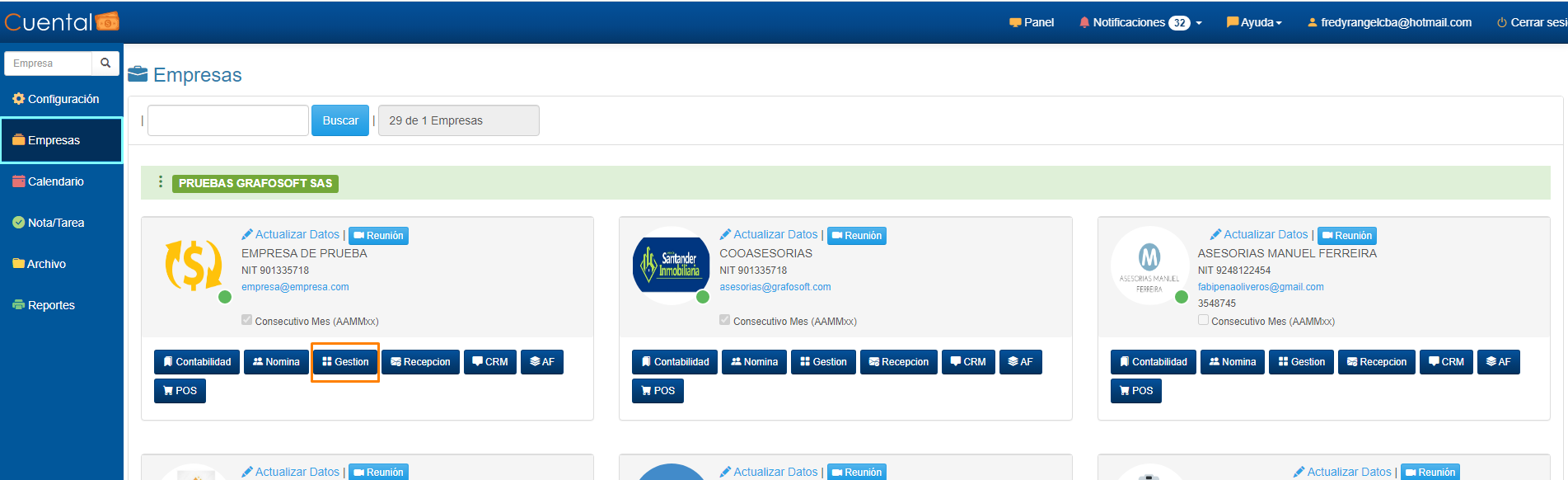Start Reunión for EMPRESA DE PRUEBA
Screen dimensions: 1568x480
pos(378,236)
